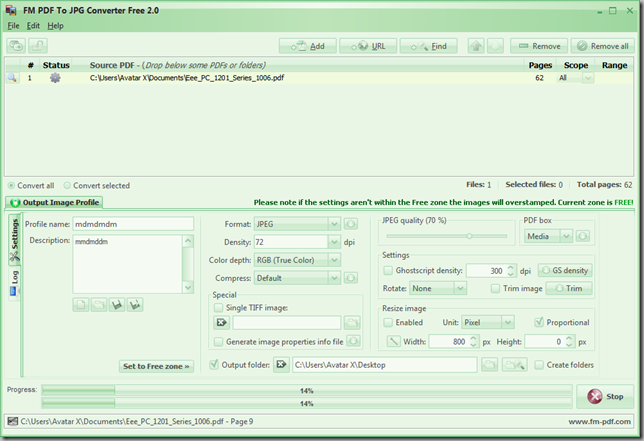Open the Edit menu
The width and height of the screenshot is (644, 441).
click(33, 25)
